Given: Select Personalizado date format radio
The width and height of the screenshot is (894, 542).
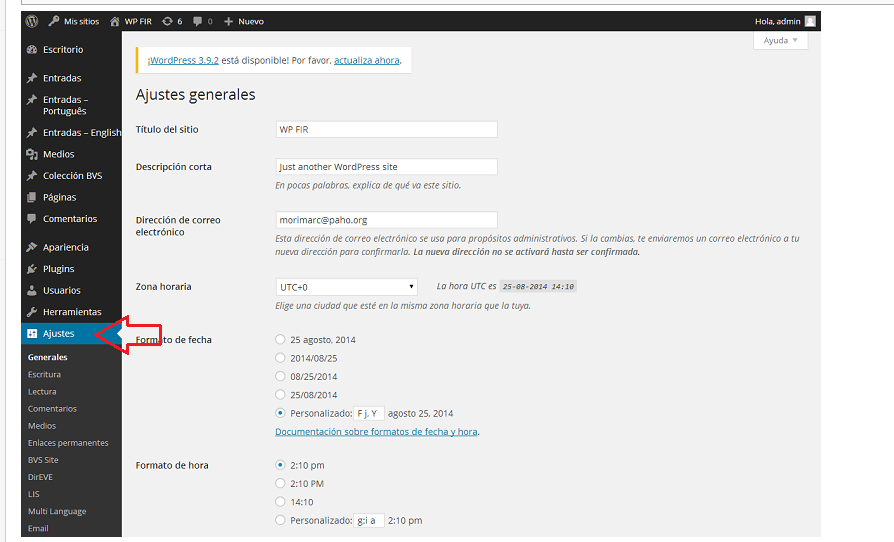Looking at the screenshot, I should pyautogui.click(x=280, y=413).
